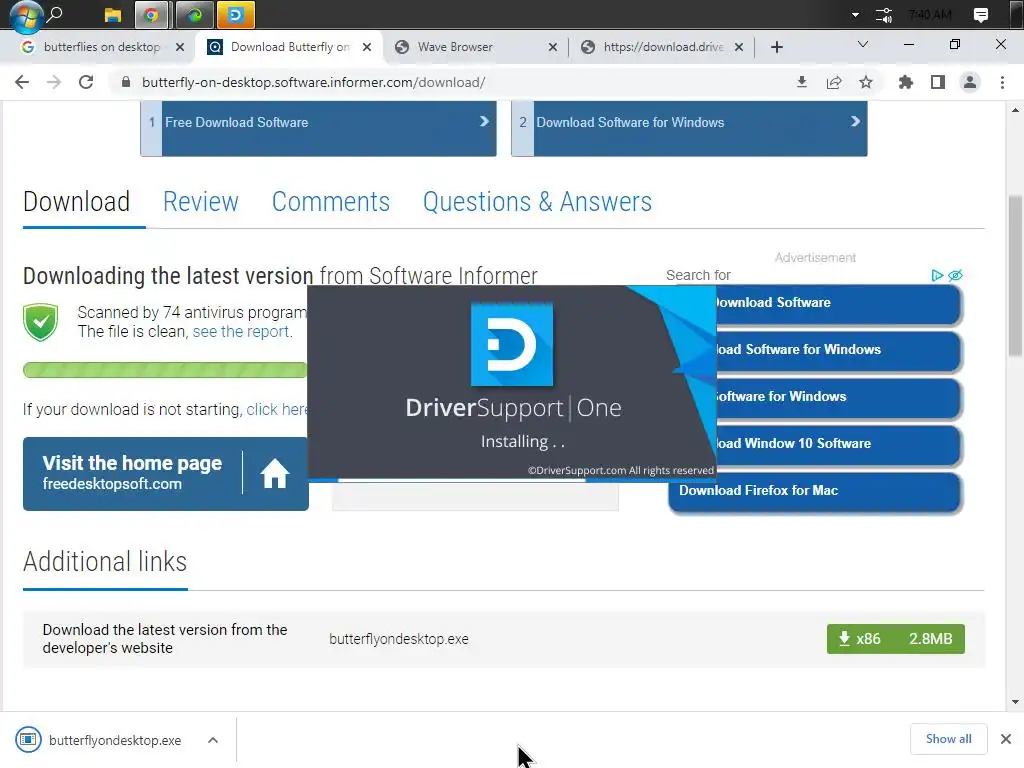Image resolution: width=1024 pixels, height=768 pixels.
Task: Click the 'Download Software' ad button
Action: (x=838, y=303)
